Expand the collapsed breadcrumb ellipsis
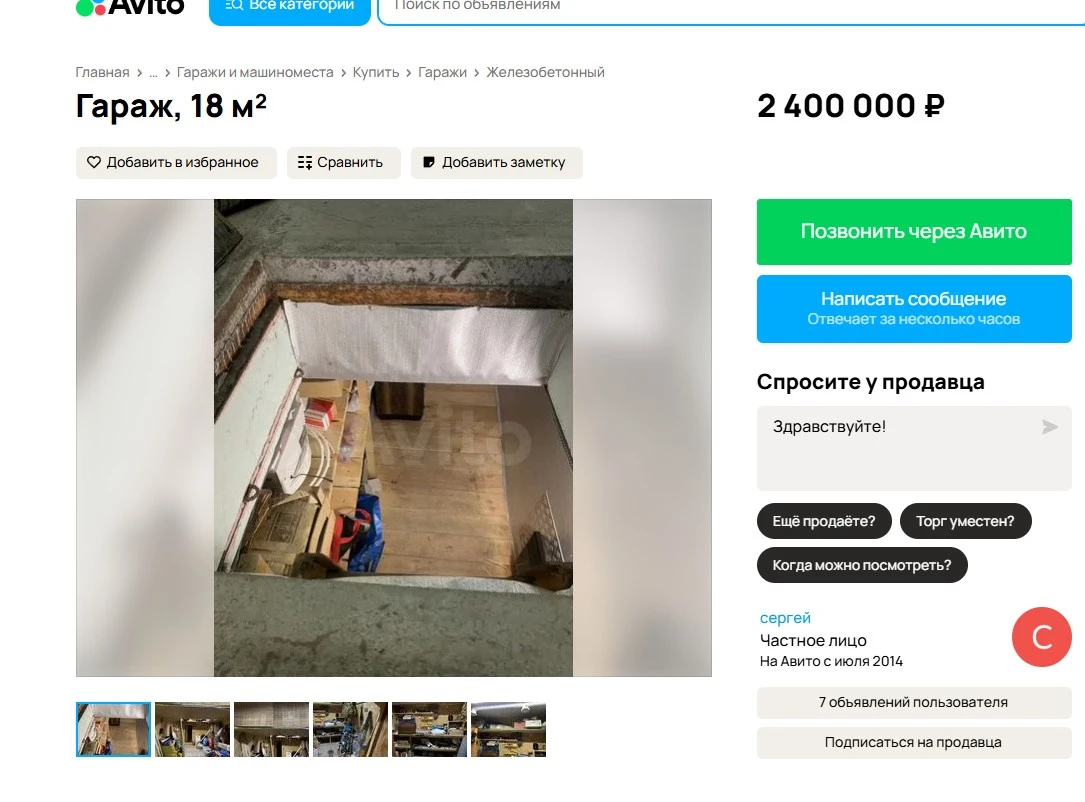Image resolution: width=1085 pixels, height=802 pixels. (153, 72)
